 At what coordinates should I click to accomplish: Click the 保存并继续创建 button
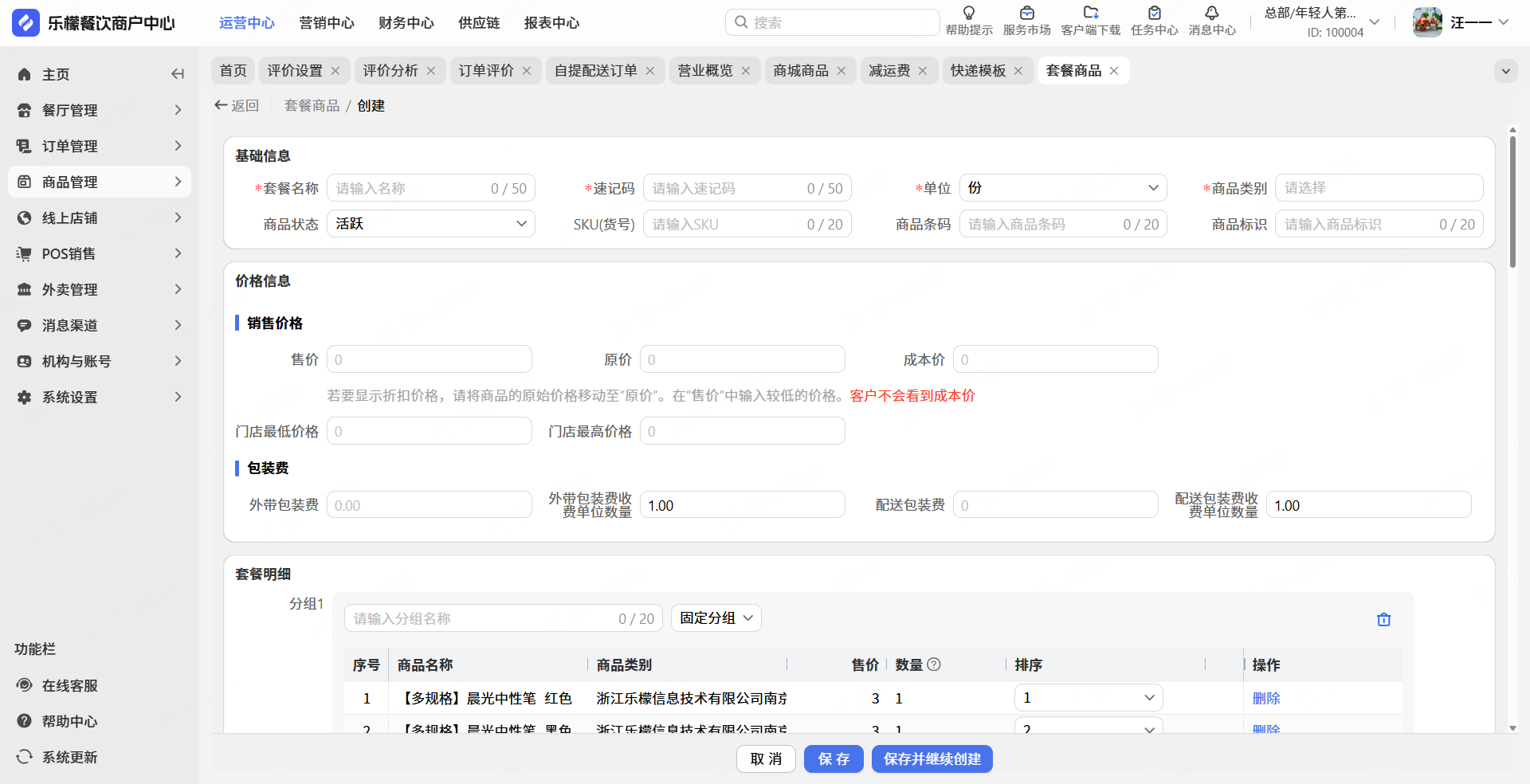(932, 759)
